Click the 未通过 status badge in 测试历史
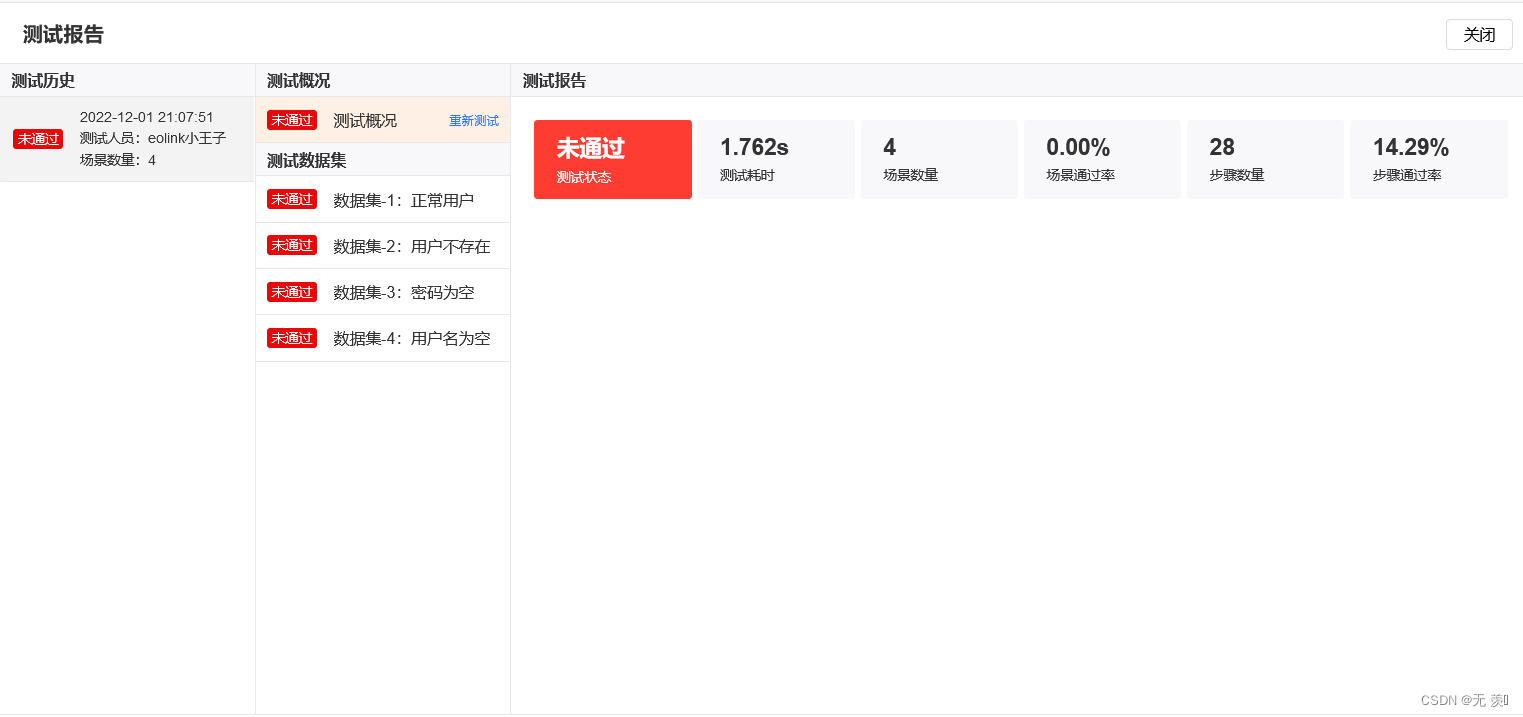Image resolution: width=1523 pixels, height=717 pixels. pyautogui.click(x=37, y=139)
